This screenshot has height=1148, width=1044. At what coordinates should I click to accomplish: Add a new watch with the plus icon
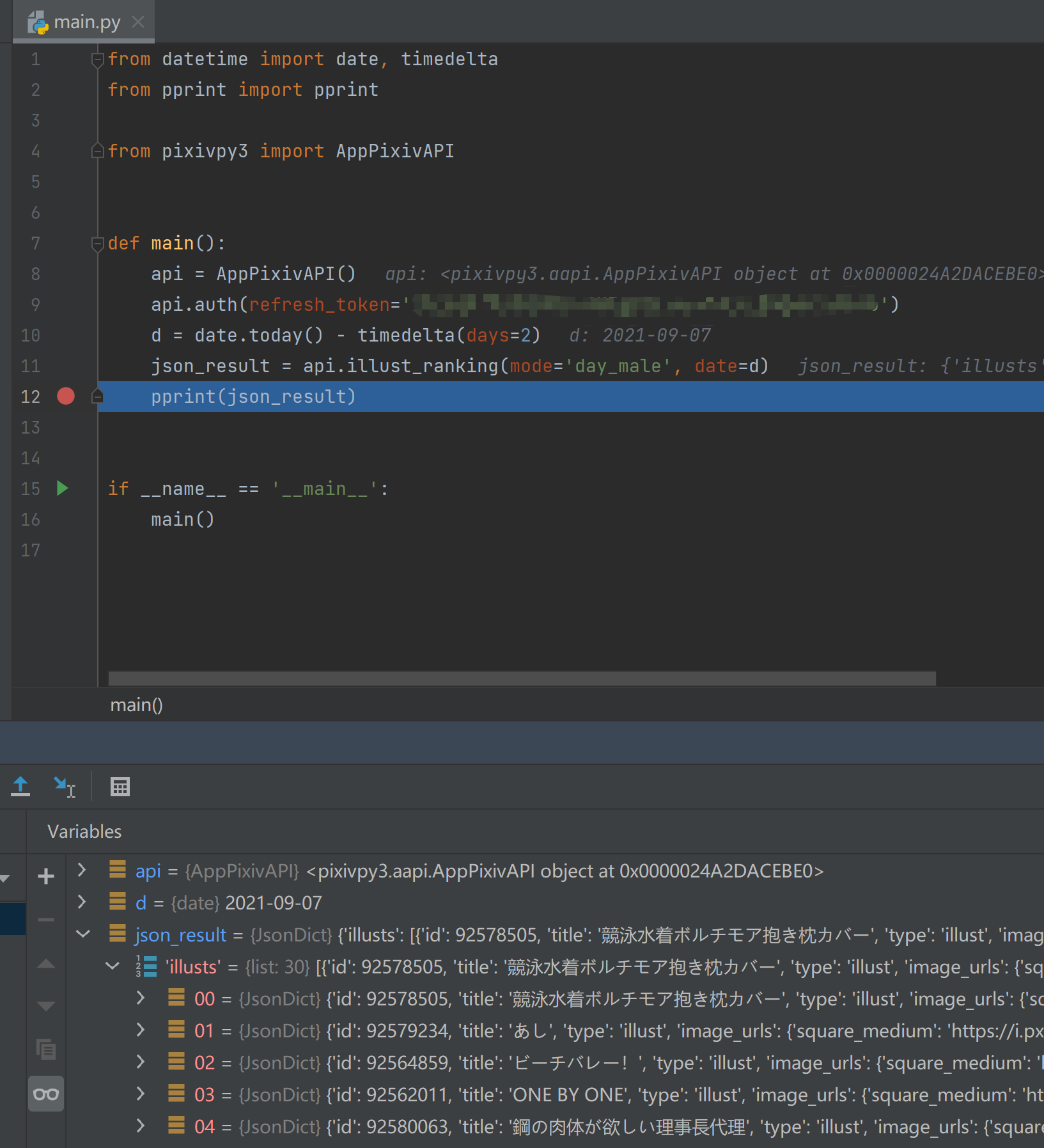(x=45, y=876)
